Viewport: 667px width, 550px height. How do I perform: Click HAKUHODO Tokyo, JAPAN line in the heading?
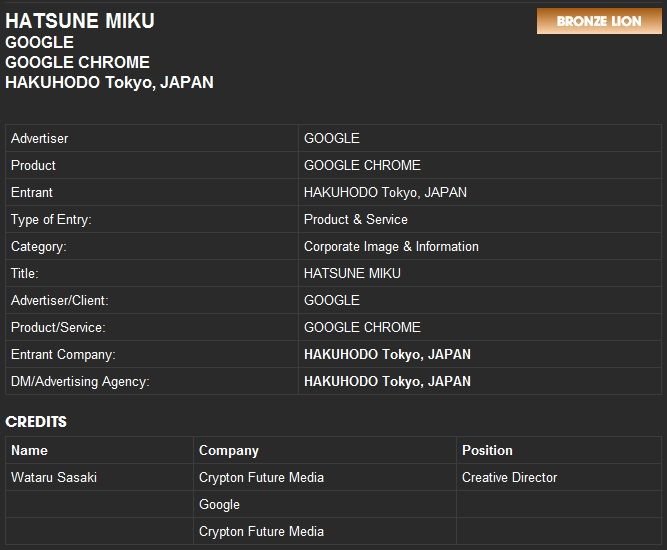[x=109, y=83]
